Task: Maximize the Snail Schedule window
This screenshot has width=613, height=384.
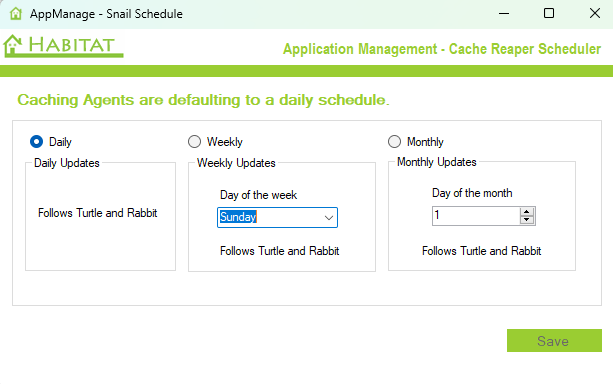Action: 549,14
